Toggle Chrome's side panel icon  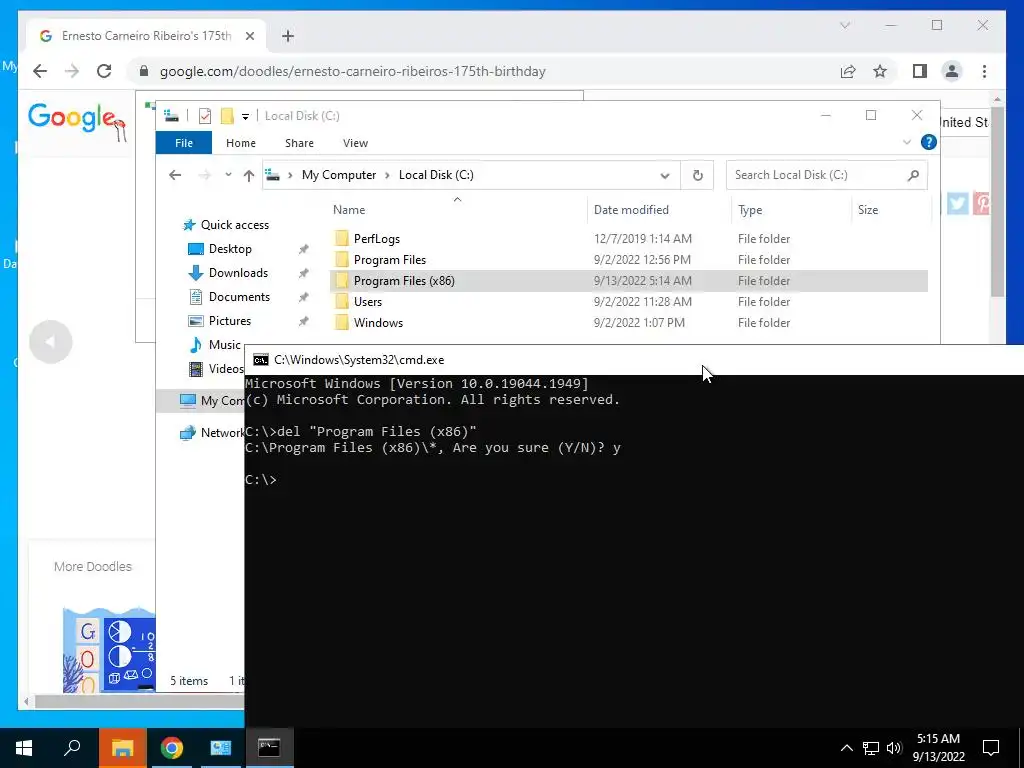(x=920, y=71)
